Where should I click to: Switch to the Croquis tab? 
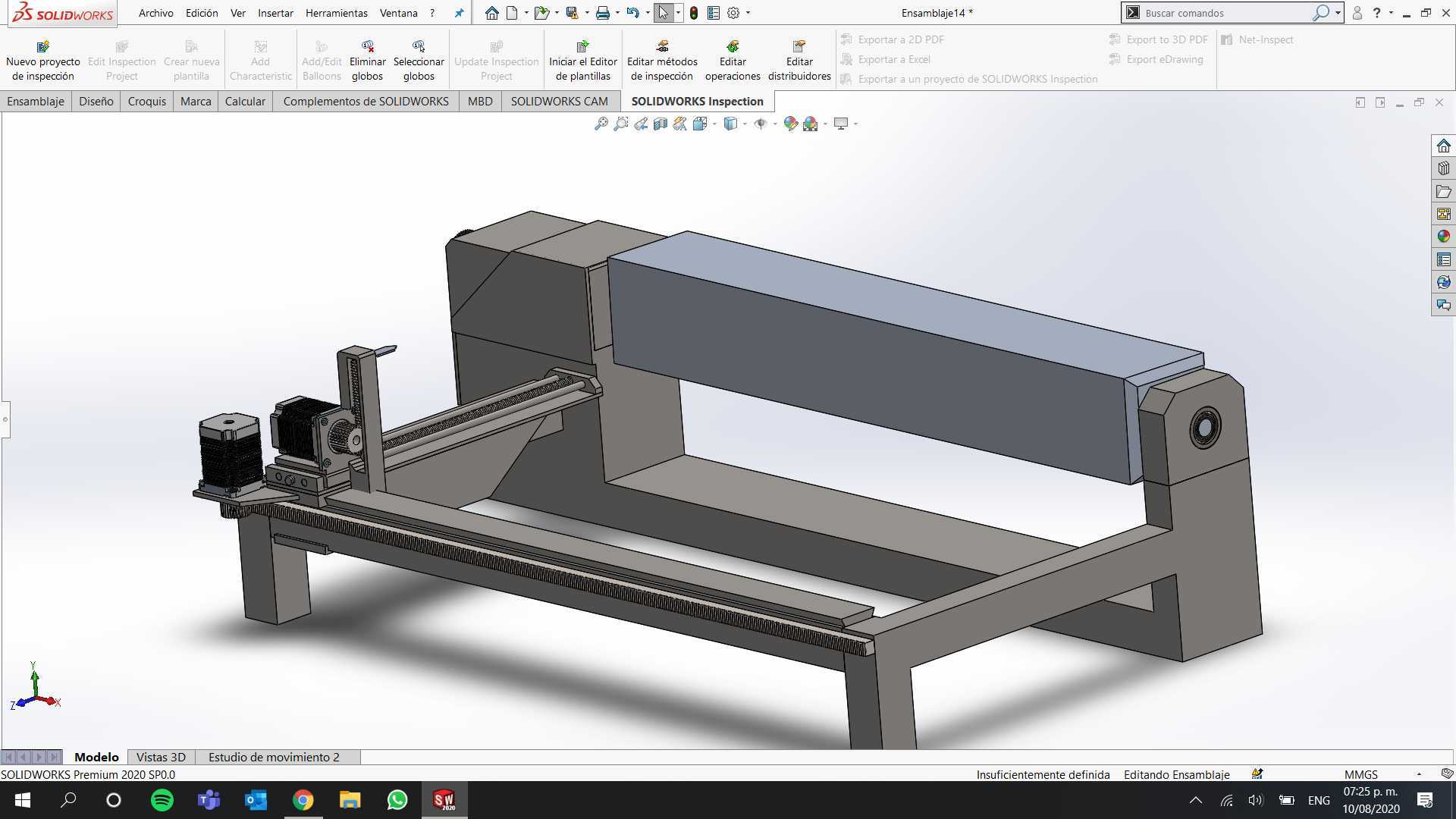pos(147,101)
